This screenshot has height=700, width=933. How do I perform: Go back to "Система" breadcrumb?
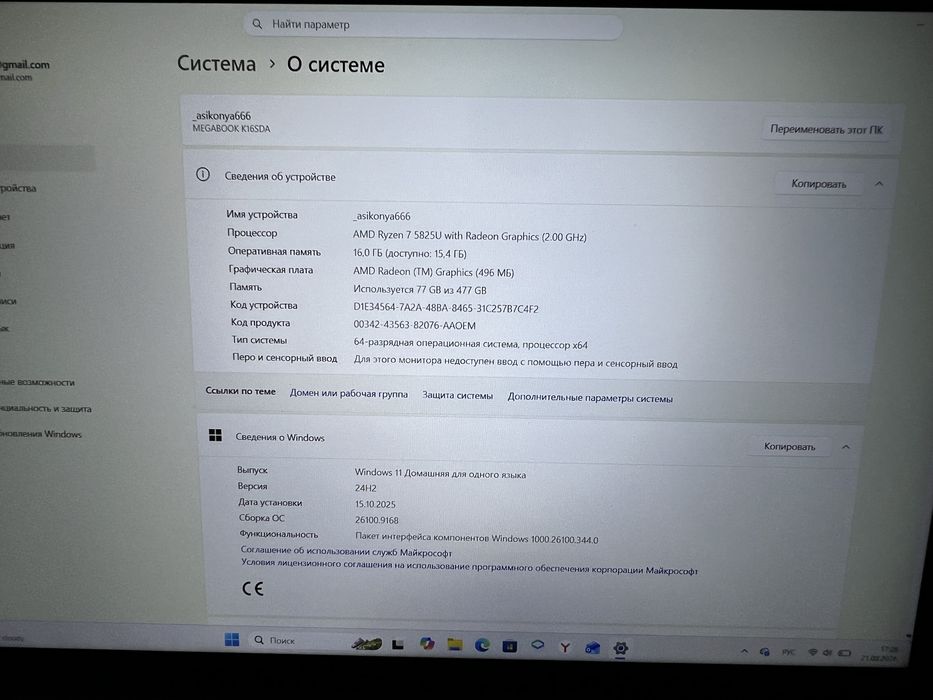(217, 63)
